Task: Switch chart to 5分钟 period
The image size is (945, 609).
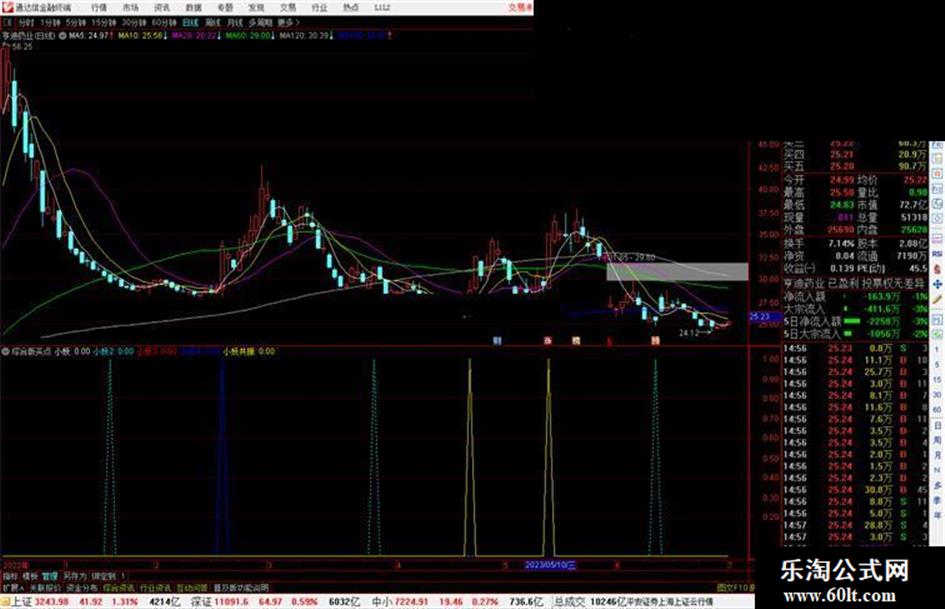Action: coord(76,23)
